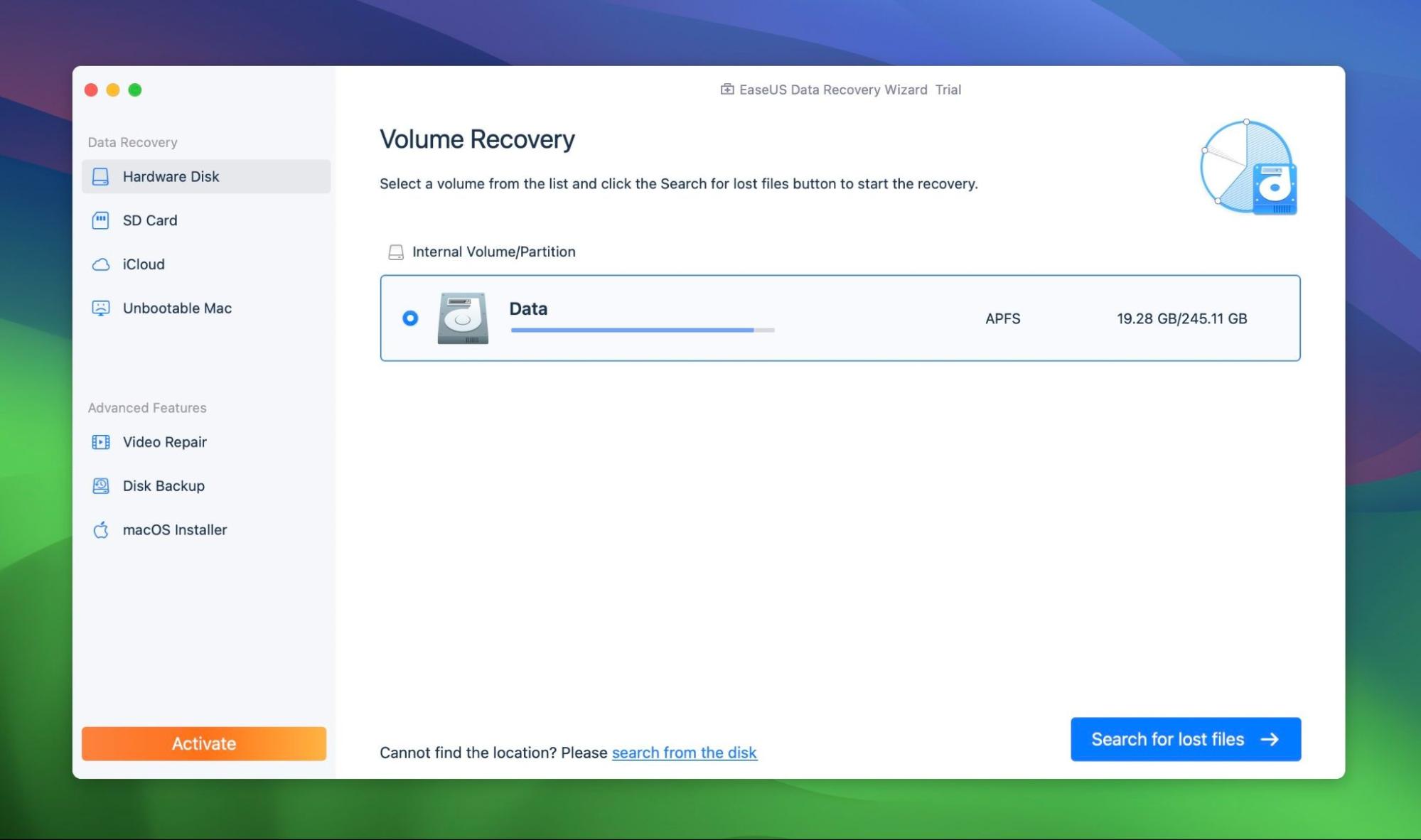Click the macOS Installer apple icon
This screenshot has width=1421, height=840.
coord(101,530)
